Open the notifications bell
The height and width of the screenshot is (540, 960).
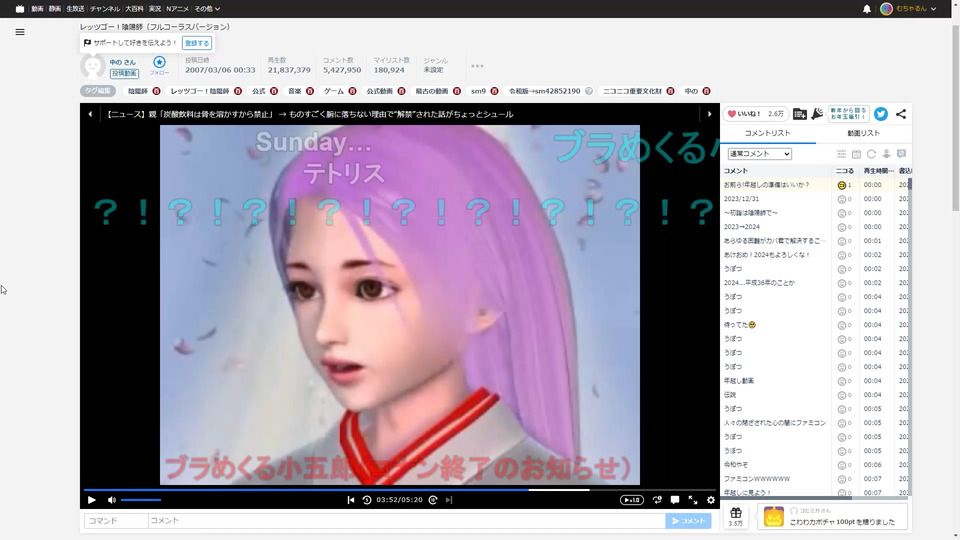pos(866,9)
